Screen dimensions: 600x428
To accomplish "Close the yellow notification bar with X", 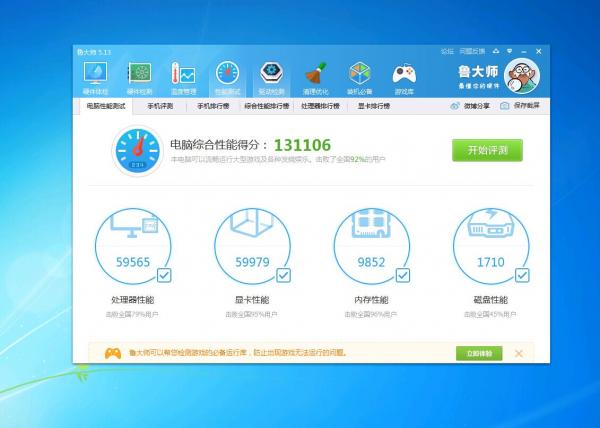I will pos(518,353).
